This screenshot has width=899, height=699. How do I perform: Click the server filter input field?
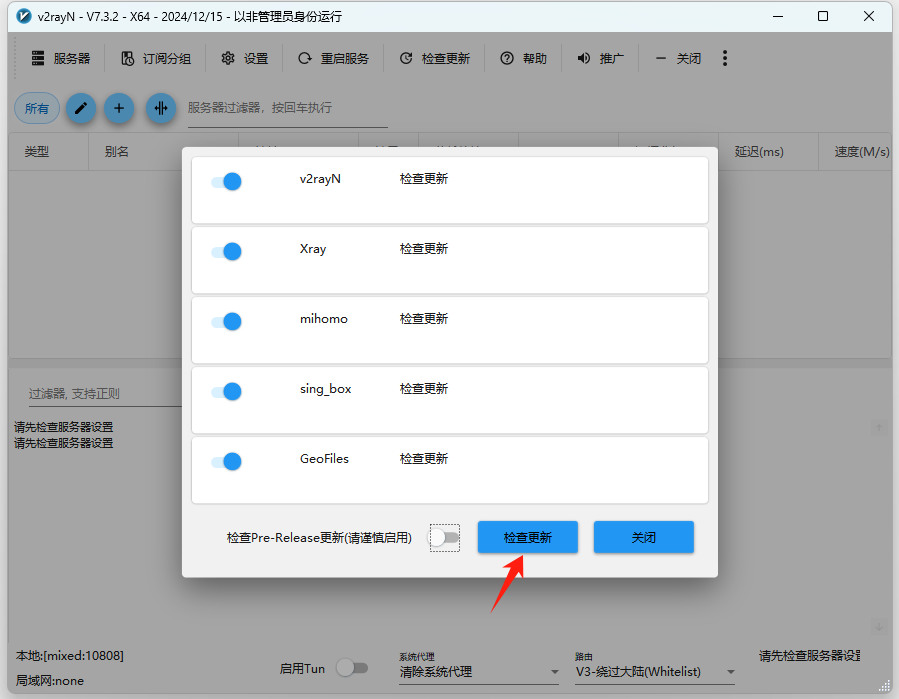(x=287, y=108)
